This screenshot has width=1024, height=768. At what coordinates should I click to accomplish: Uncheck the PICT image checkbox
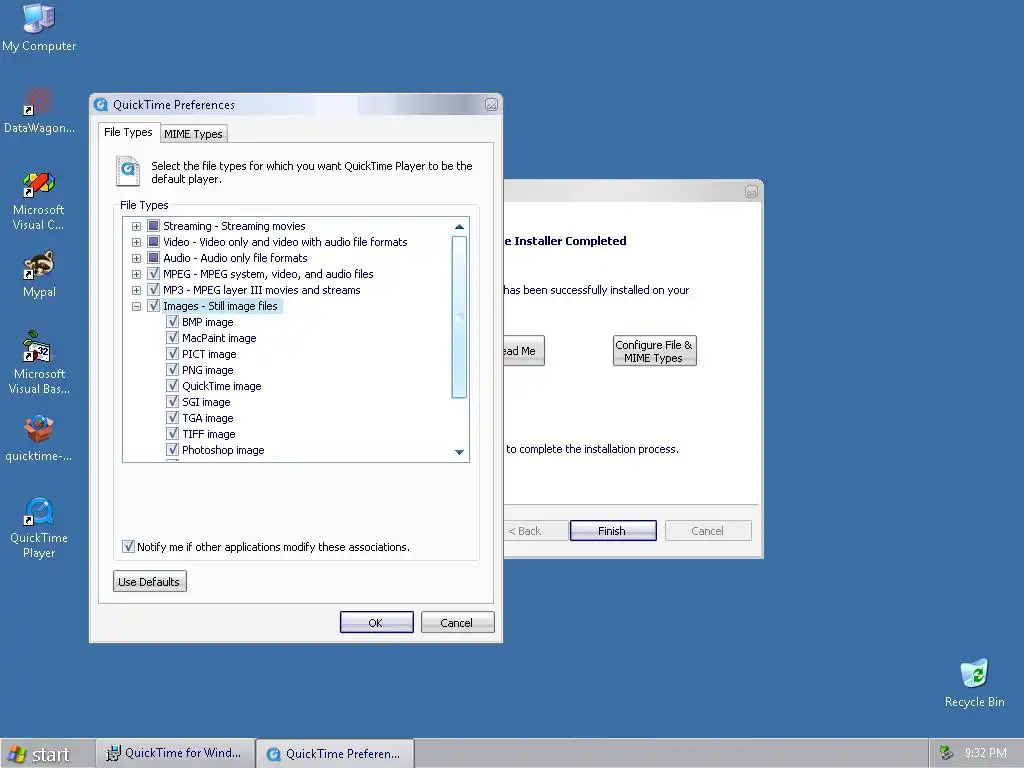click(172, 354)
